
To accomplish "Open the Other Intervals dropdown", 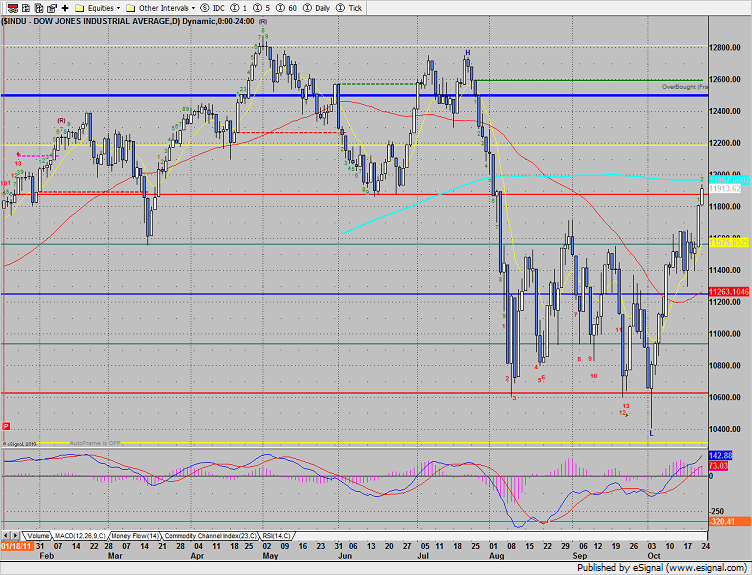I will [160, 8].
